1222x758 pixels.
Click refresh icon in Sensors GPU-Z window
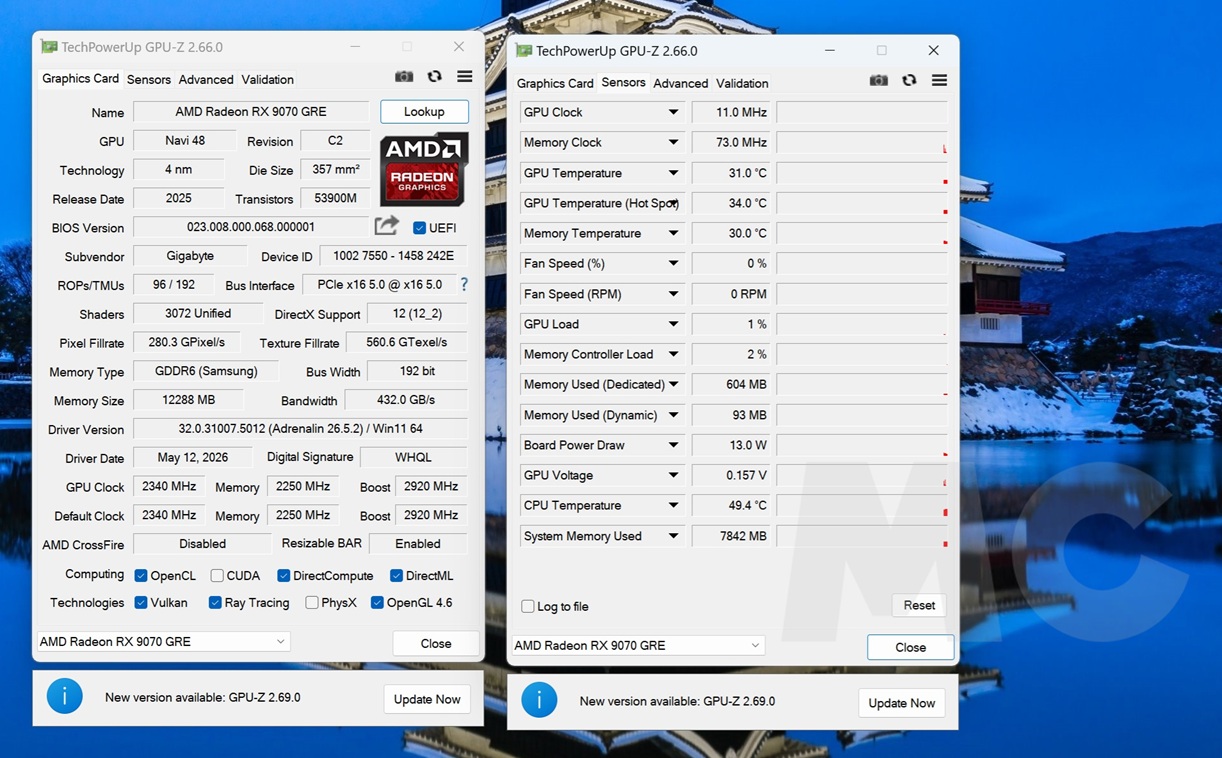click(909, 80)
